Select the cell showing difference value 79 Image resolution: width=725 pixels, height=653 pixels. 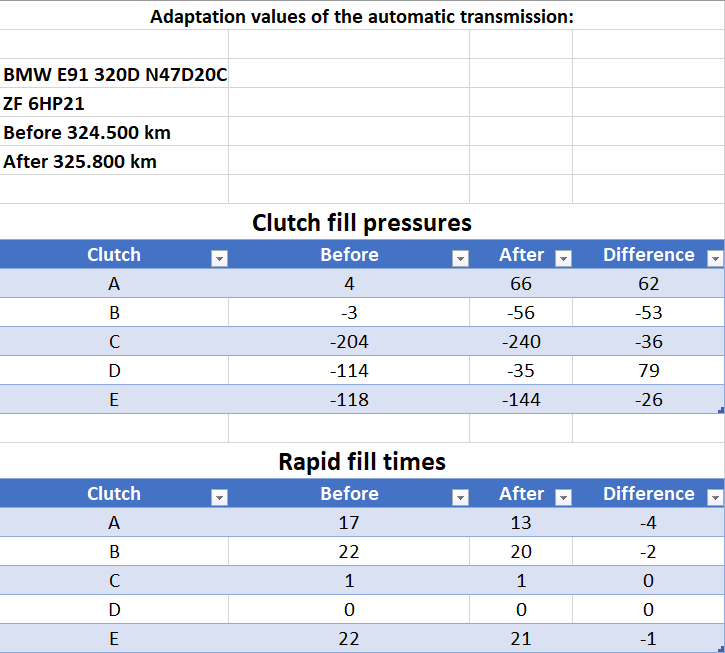[x=648, y=371]
